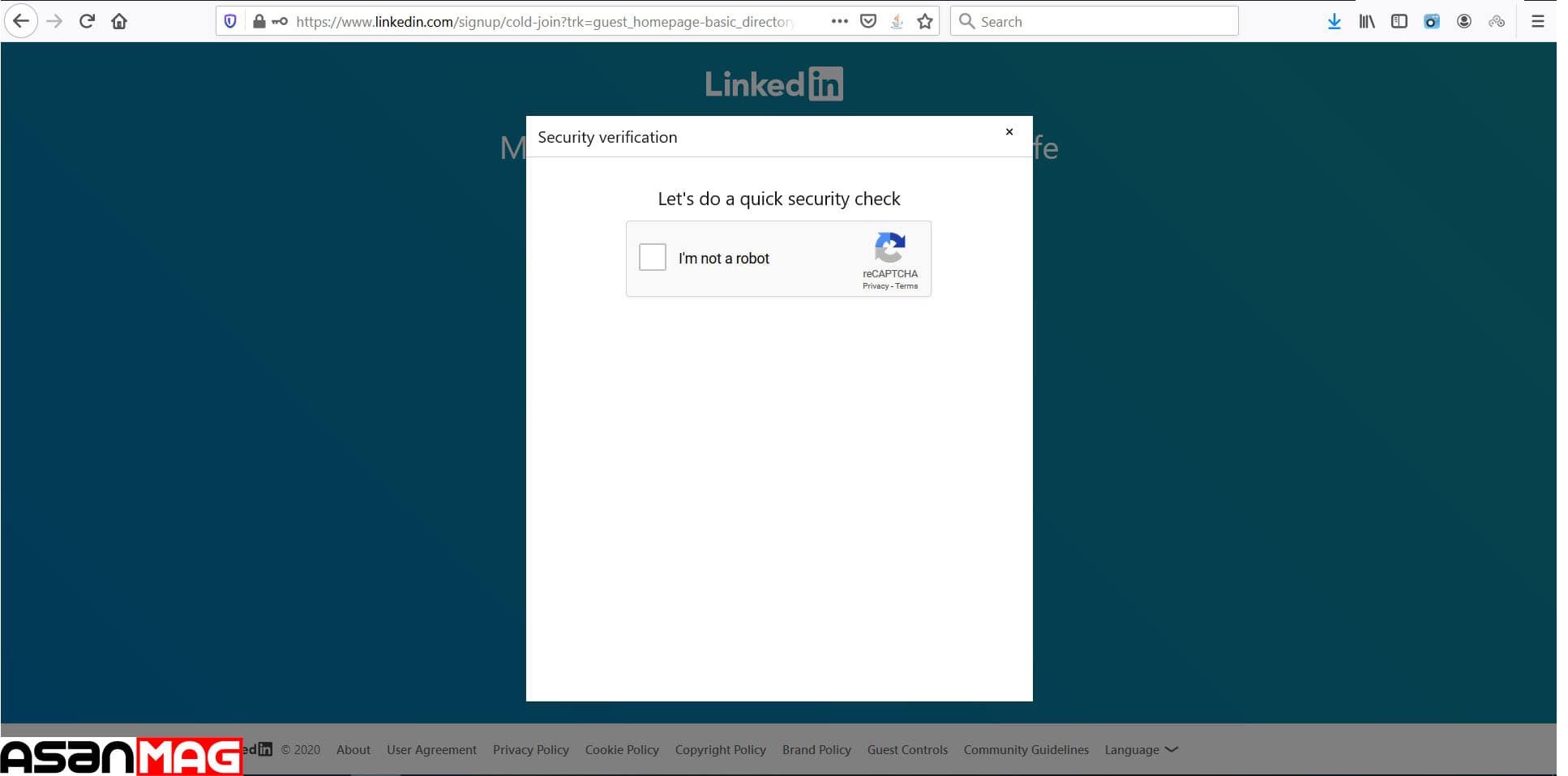
Task: Click the '© 2020' footer text
Action: click(x=301, y=749)
